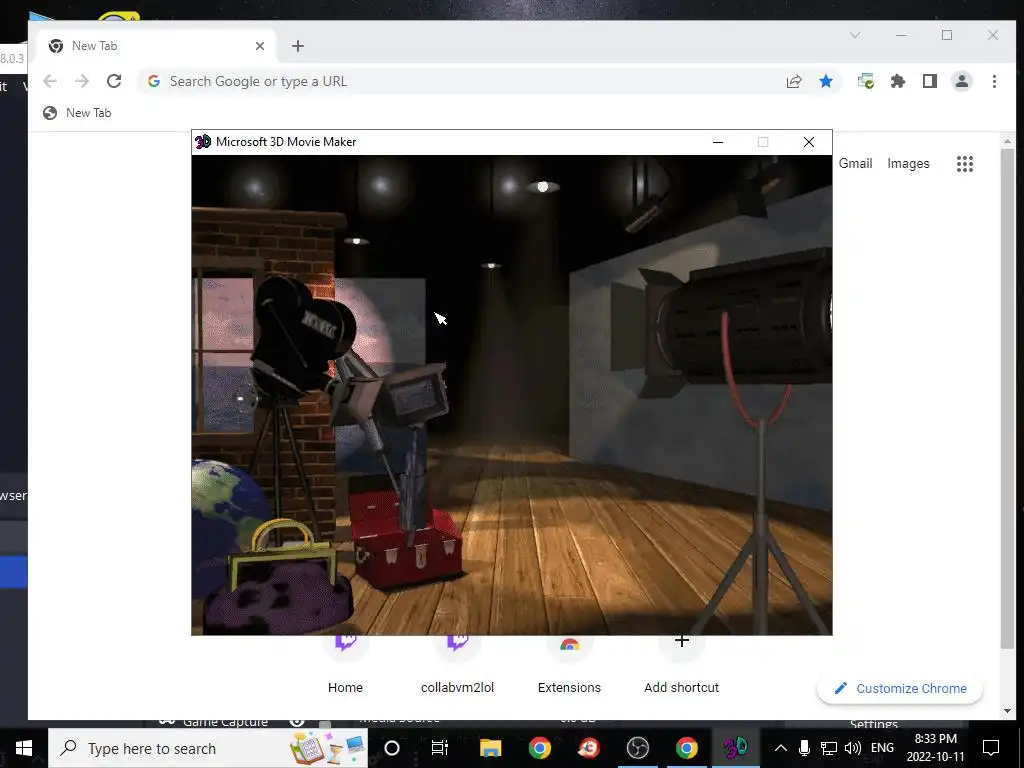
Task: Open the Gmail link
Action: point(856,163)
